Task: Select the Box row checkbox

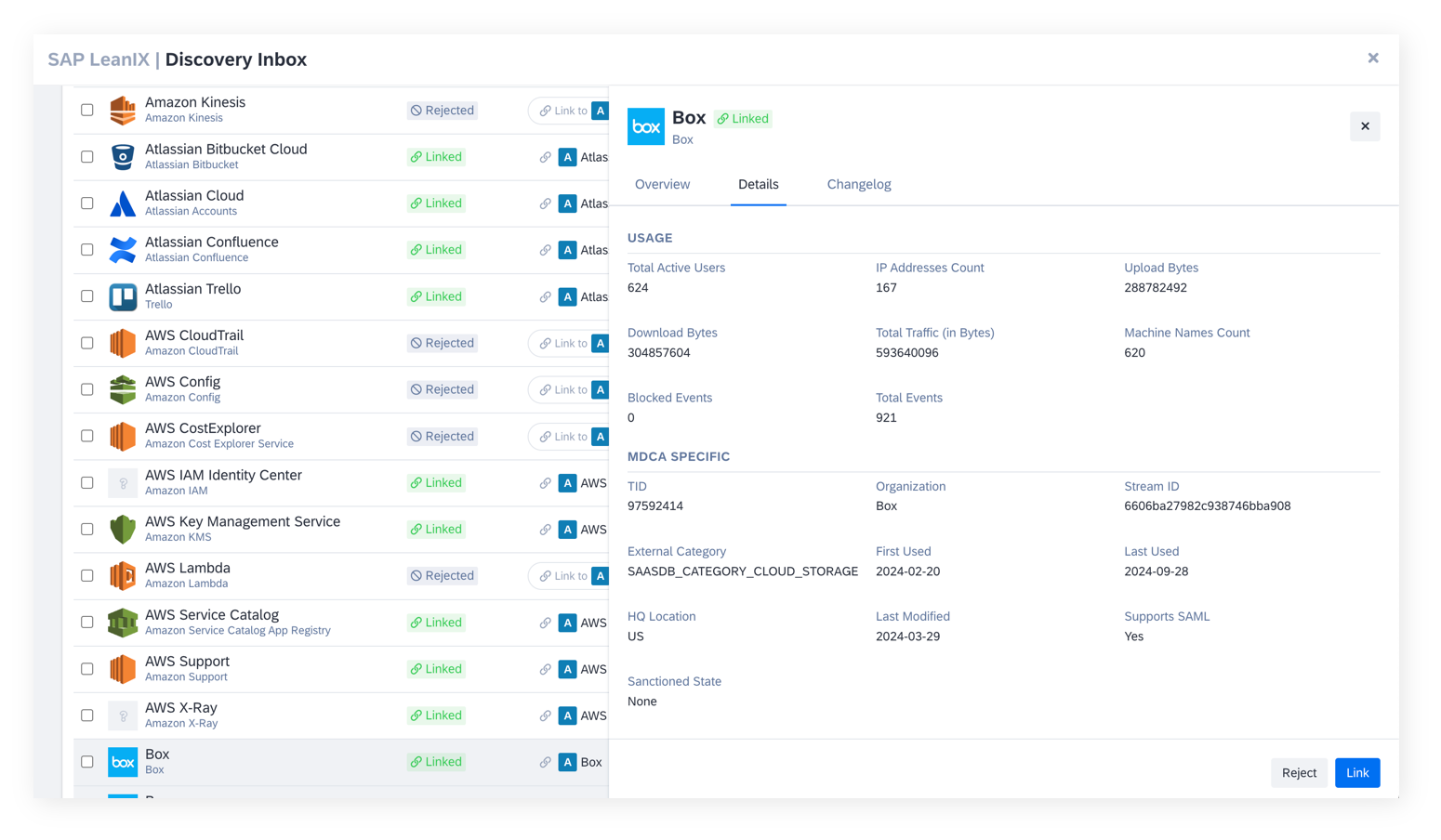Action: pos(87,761)
